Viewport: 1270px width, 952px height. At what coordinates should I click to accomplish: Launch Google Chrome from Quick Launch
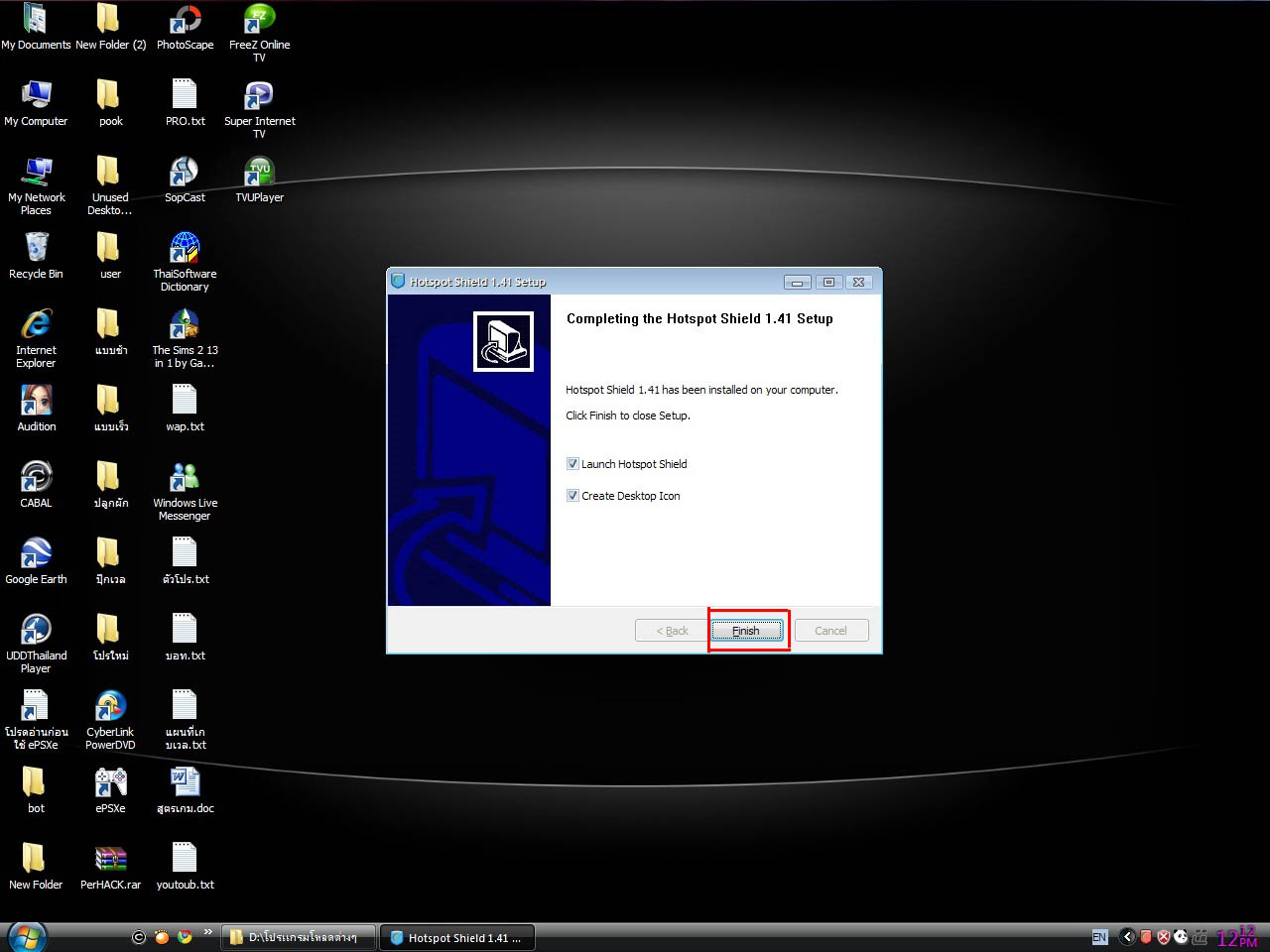185,936
